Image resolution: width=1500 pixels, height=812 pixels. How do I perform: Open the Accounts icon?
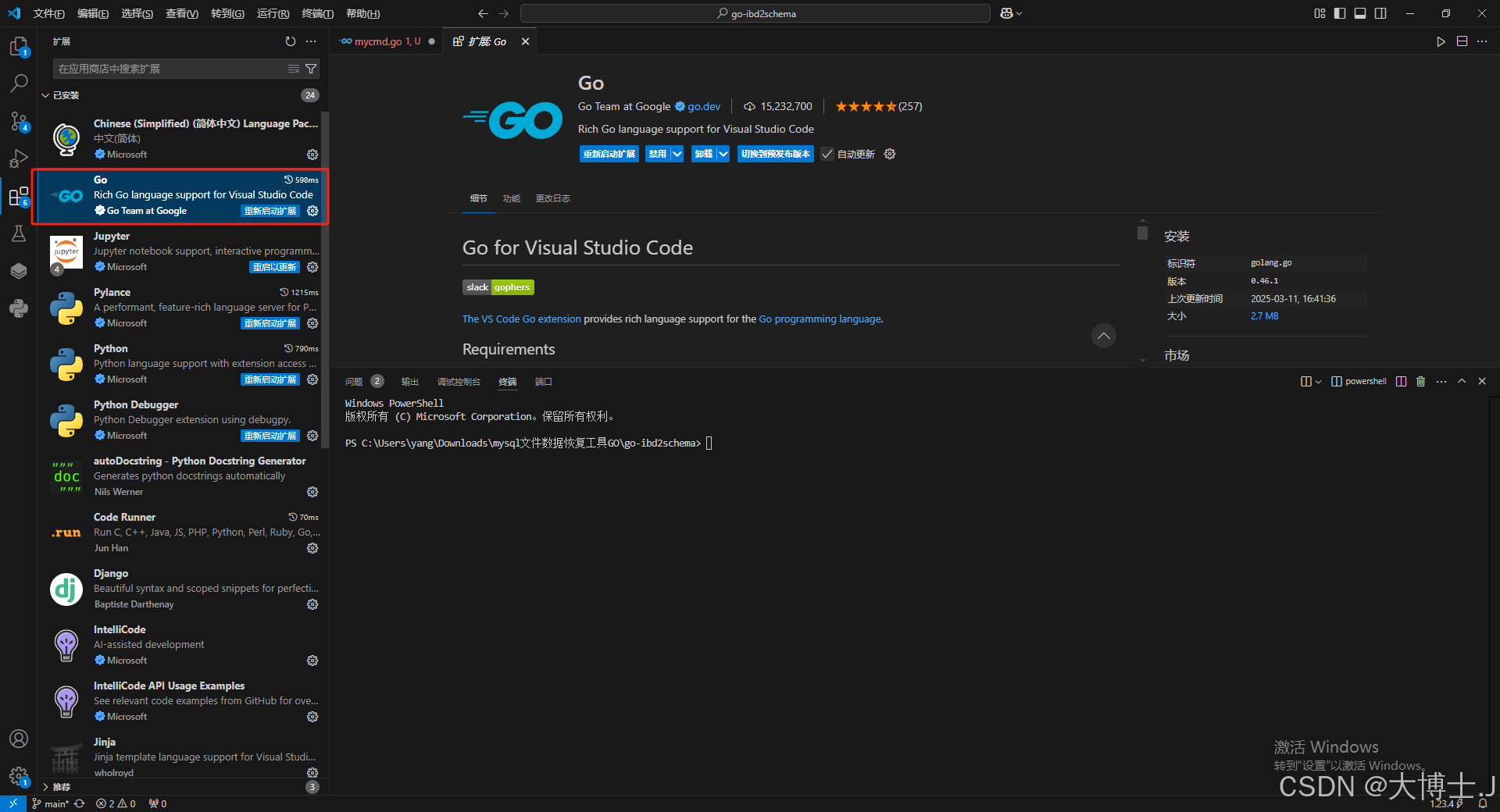[x=19, y=739]
